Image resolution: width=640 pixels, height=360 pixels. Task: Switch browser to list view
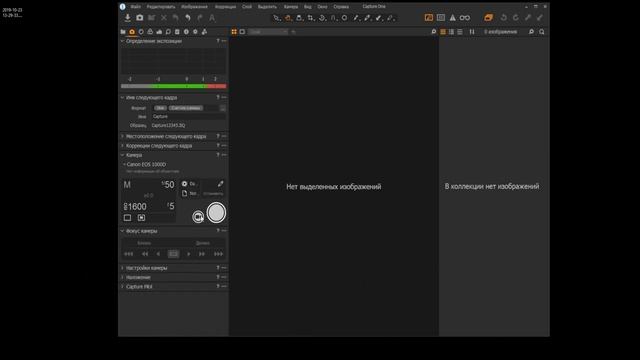pos(460,32)
